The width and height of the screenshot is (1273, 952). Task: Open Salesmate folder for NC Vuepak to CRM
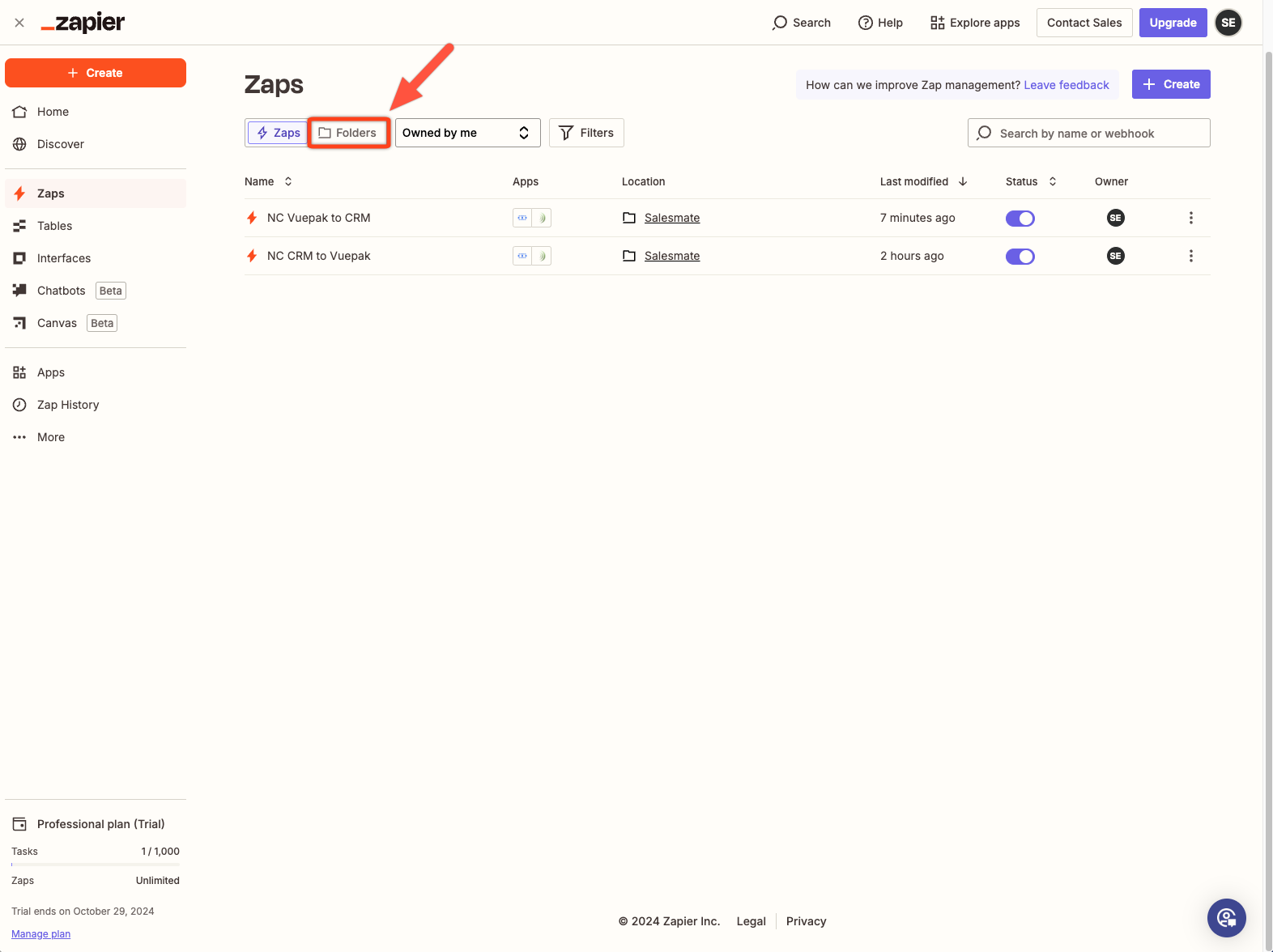(671, 218)
